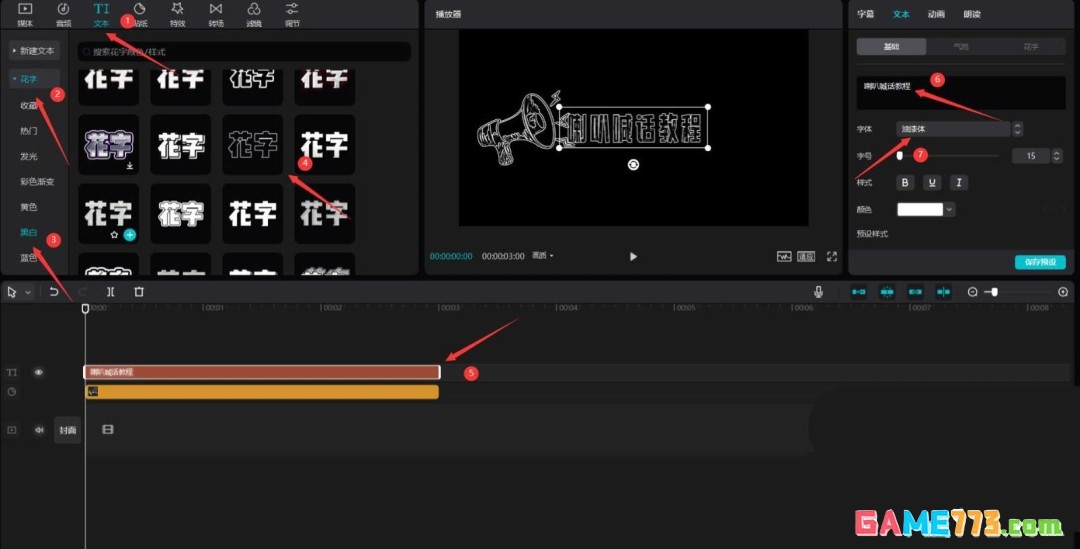Click the undo arrow in timeline toolbar
The image size is (1080, 549).
click(54, 292)
